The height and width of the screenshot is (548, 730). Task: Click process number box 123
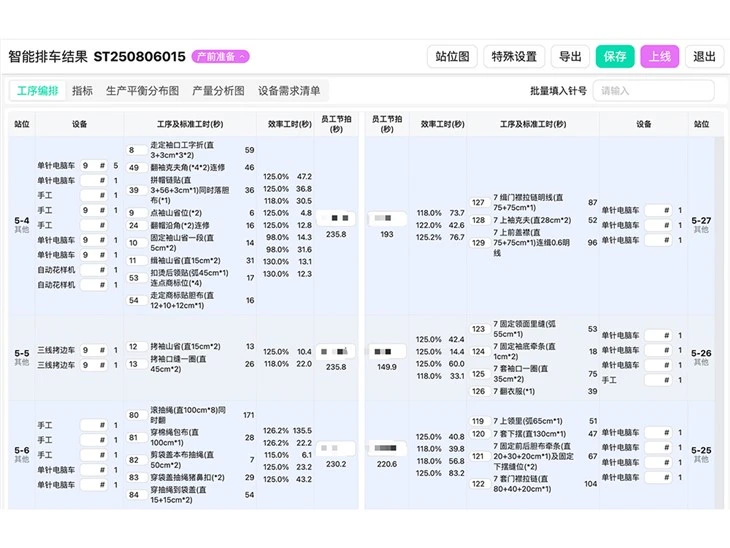coord(480,329)
